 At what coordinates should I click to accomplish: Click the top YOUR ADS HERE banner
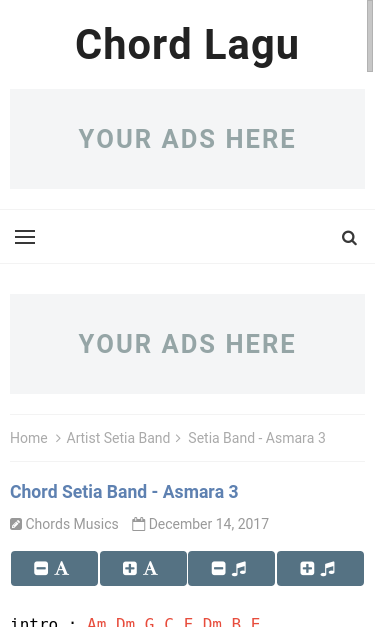(188, 139)
